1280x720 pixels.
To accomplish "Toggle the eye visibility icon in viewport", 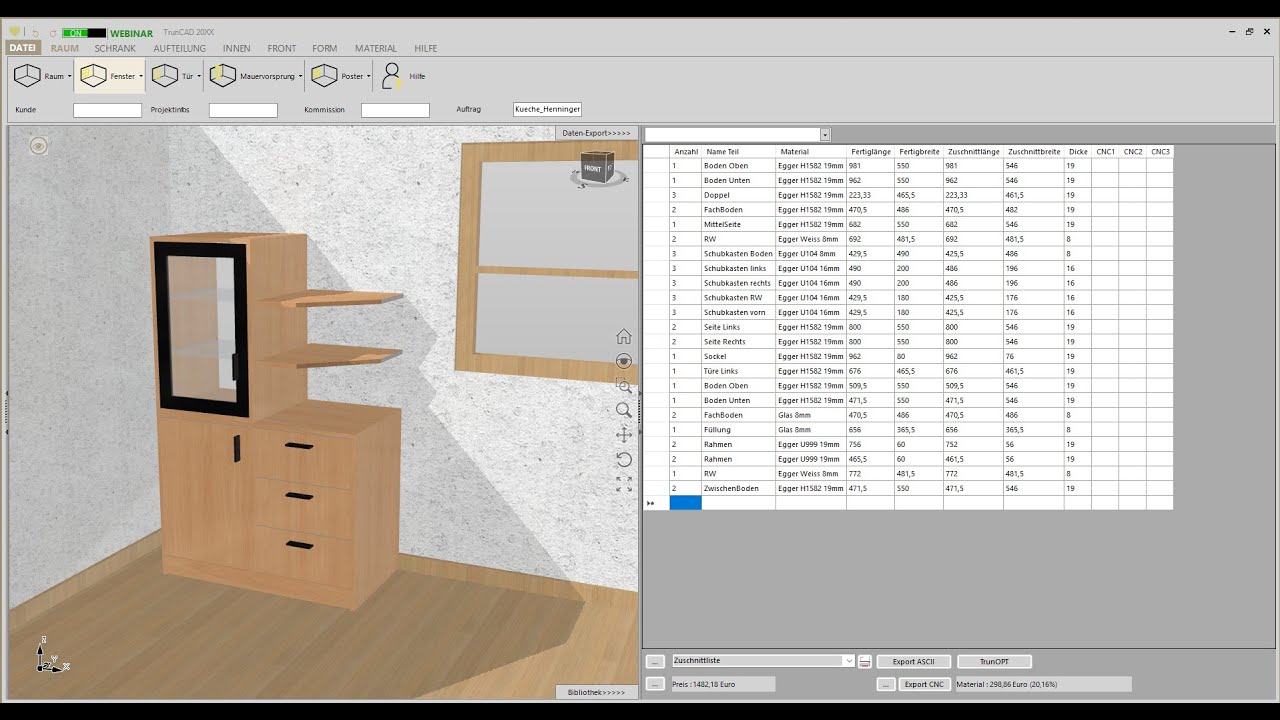I will point(38,146).
